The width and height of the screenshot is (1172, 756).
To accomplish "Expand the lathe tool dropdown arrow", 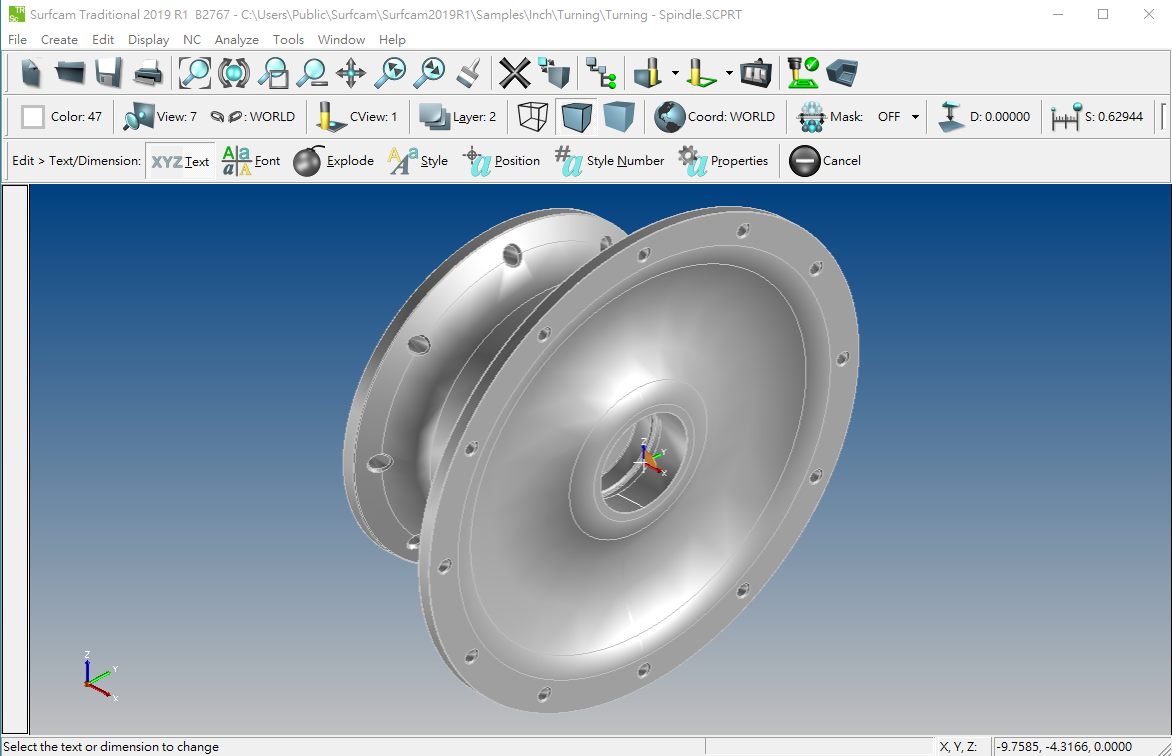I will (729, 73).
